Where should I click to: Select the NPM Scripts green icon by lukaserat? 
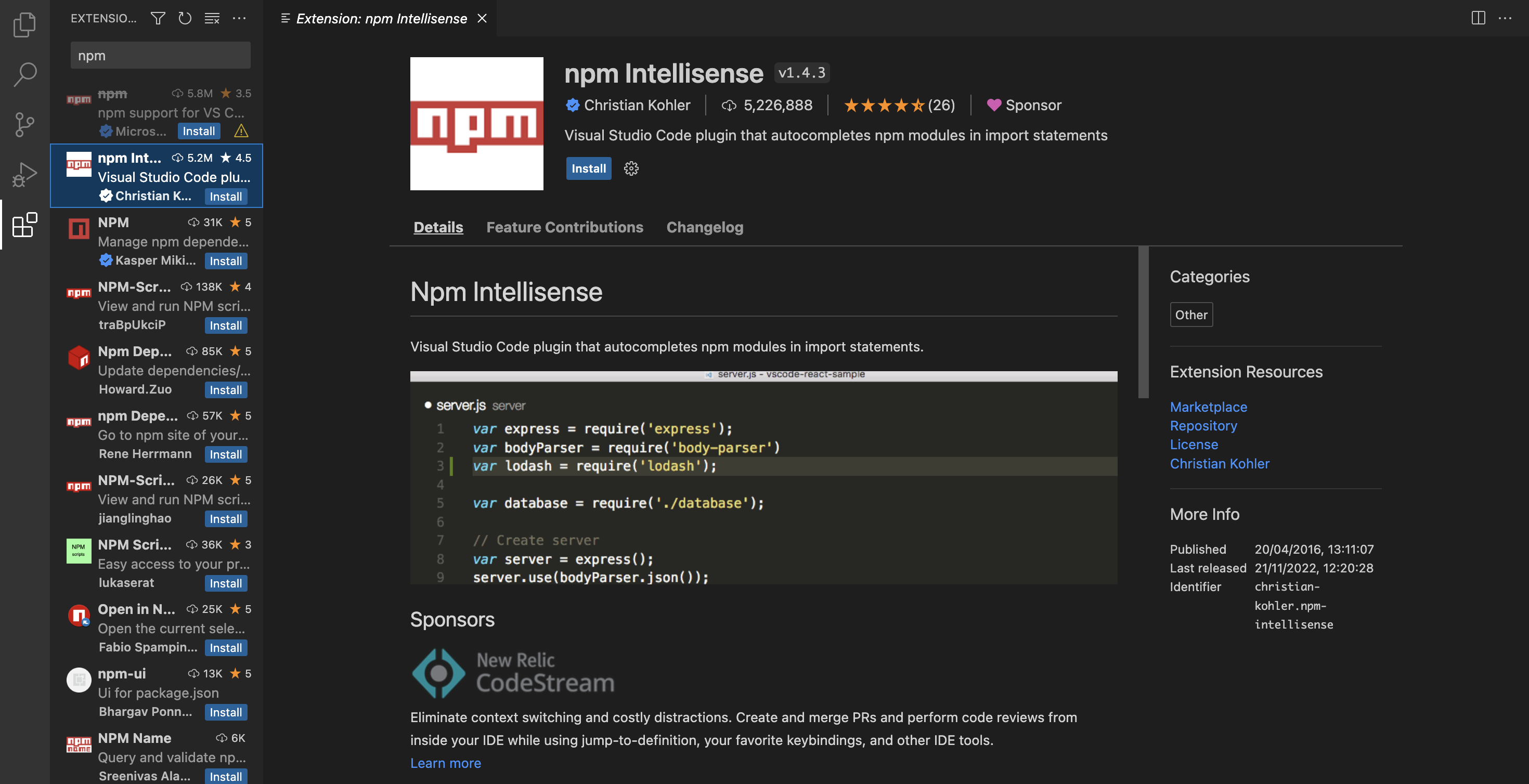click(x=79, y=552)
